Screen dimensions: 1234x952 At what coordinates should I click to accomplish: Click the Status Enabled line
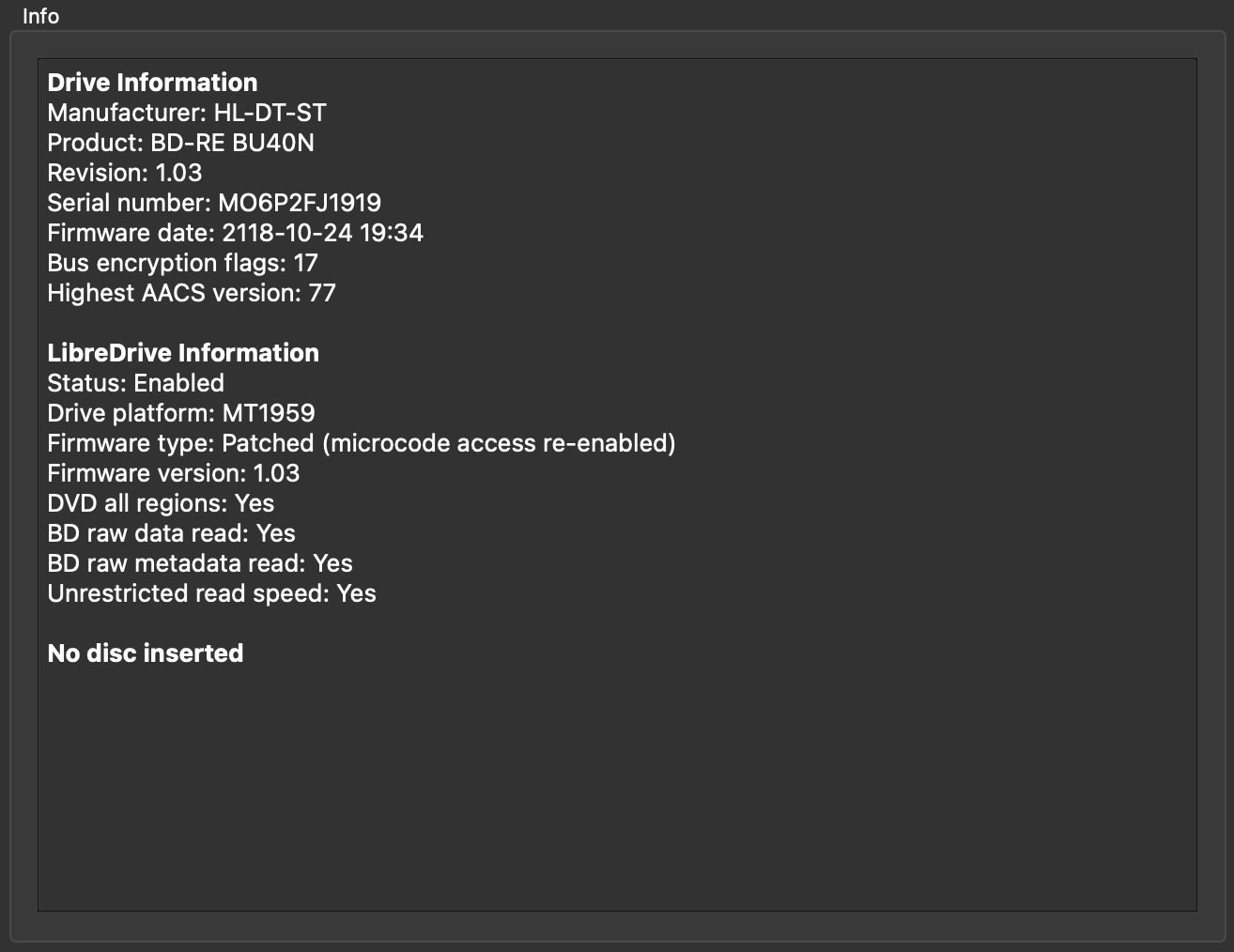[x=135, y=383]
